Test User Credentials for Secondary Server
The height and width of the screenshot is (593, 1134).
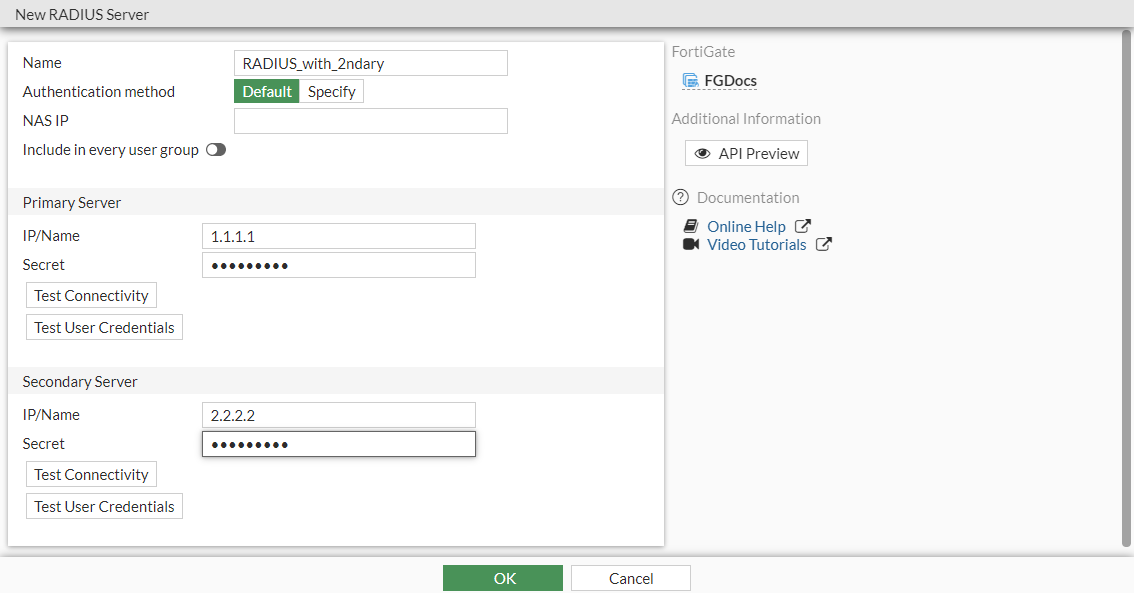104,507
